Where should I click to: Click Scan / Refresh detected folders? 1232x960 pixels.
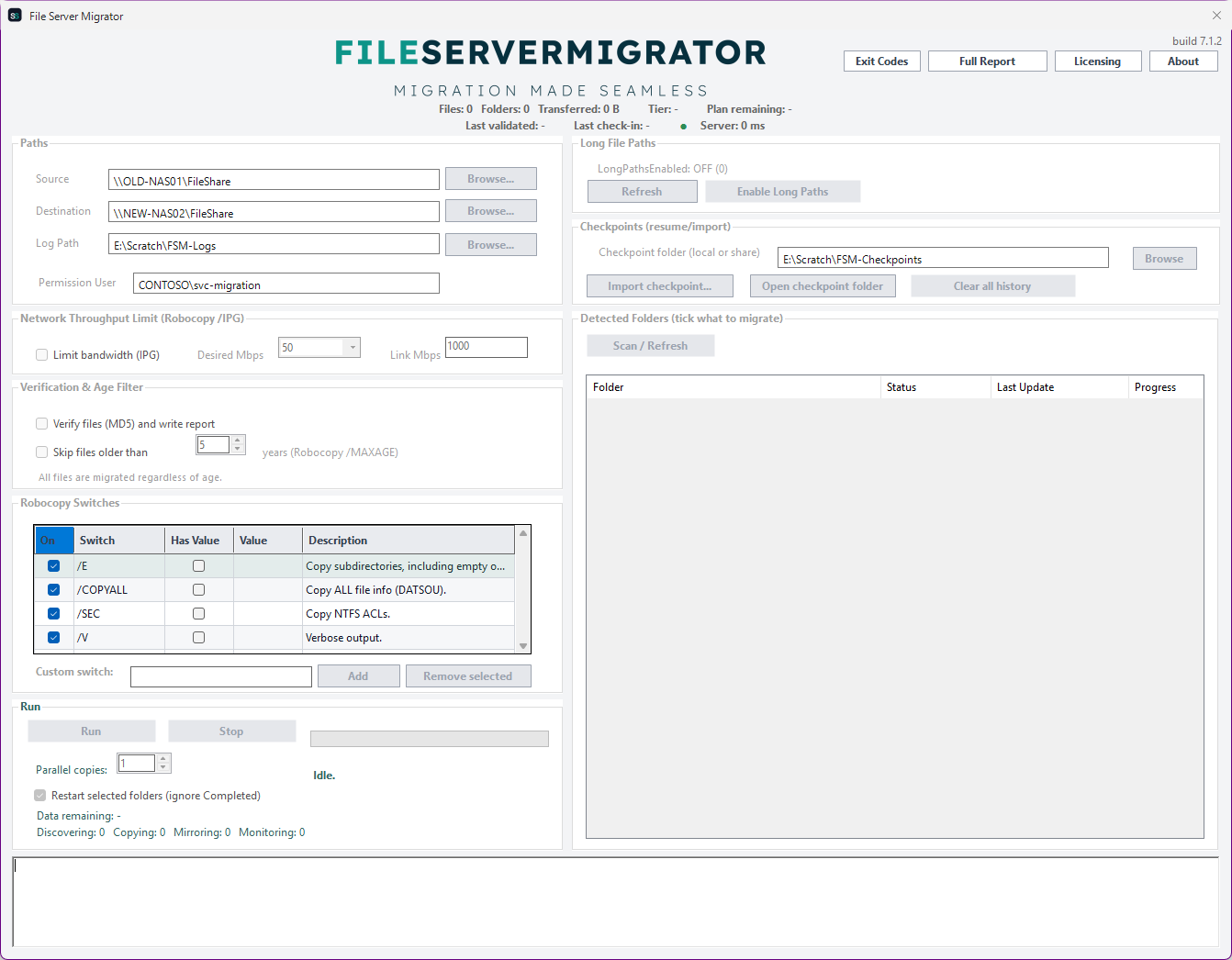tap(650, 346)
